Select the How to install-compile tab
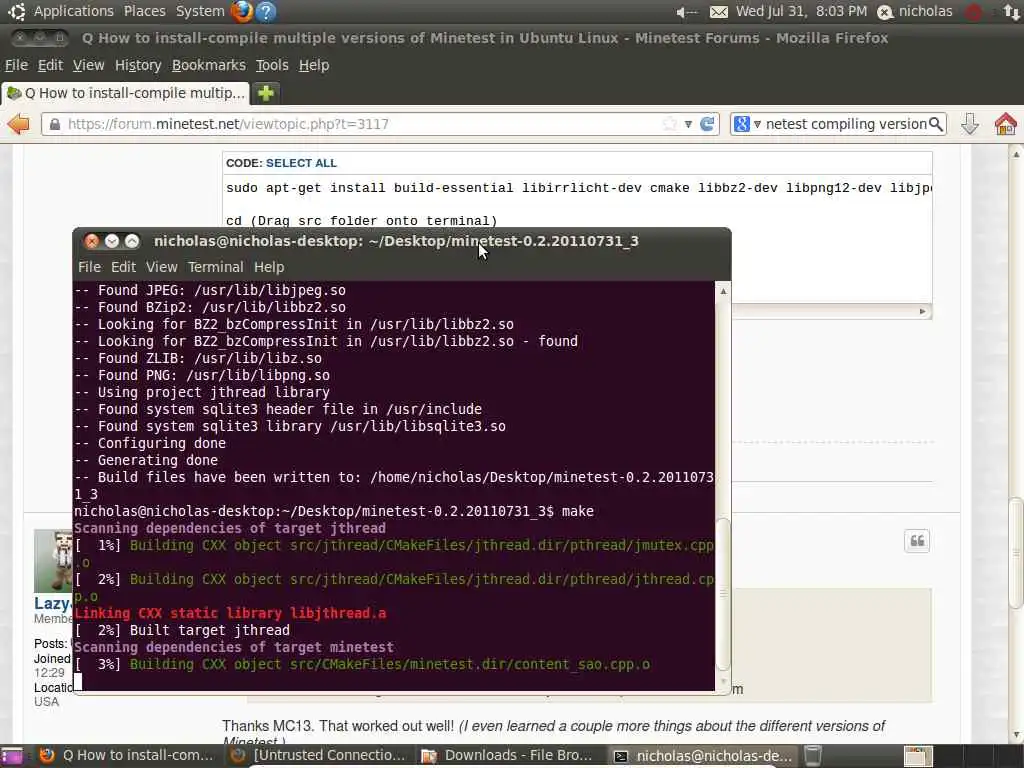This screenshot has width=1024, height=768. (x=125, y=93)
